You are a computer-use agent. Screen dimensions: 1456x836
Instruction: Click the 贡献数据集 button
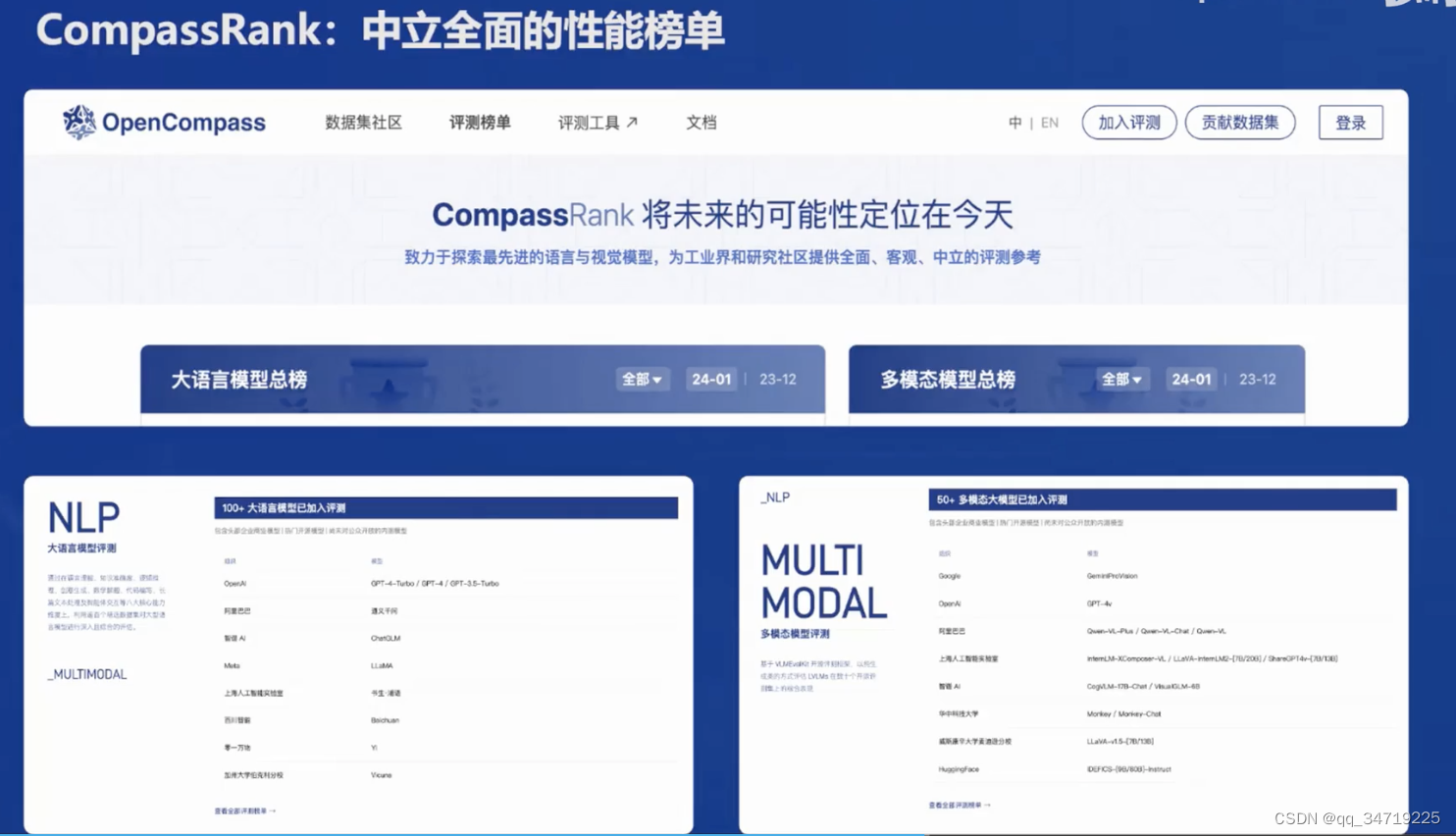click(x=1240, y=123)
